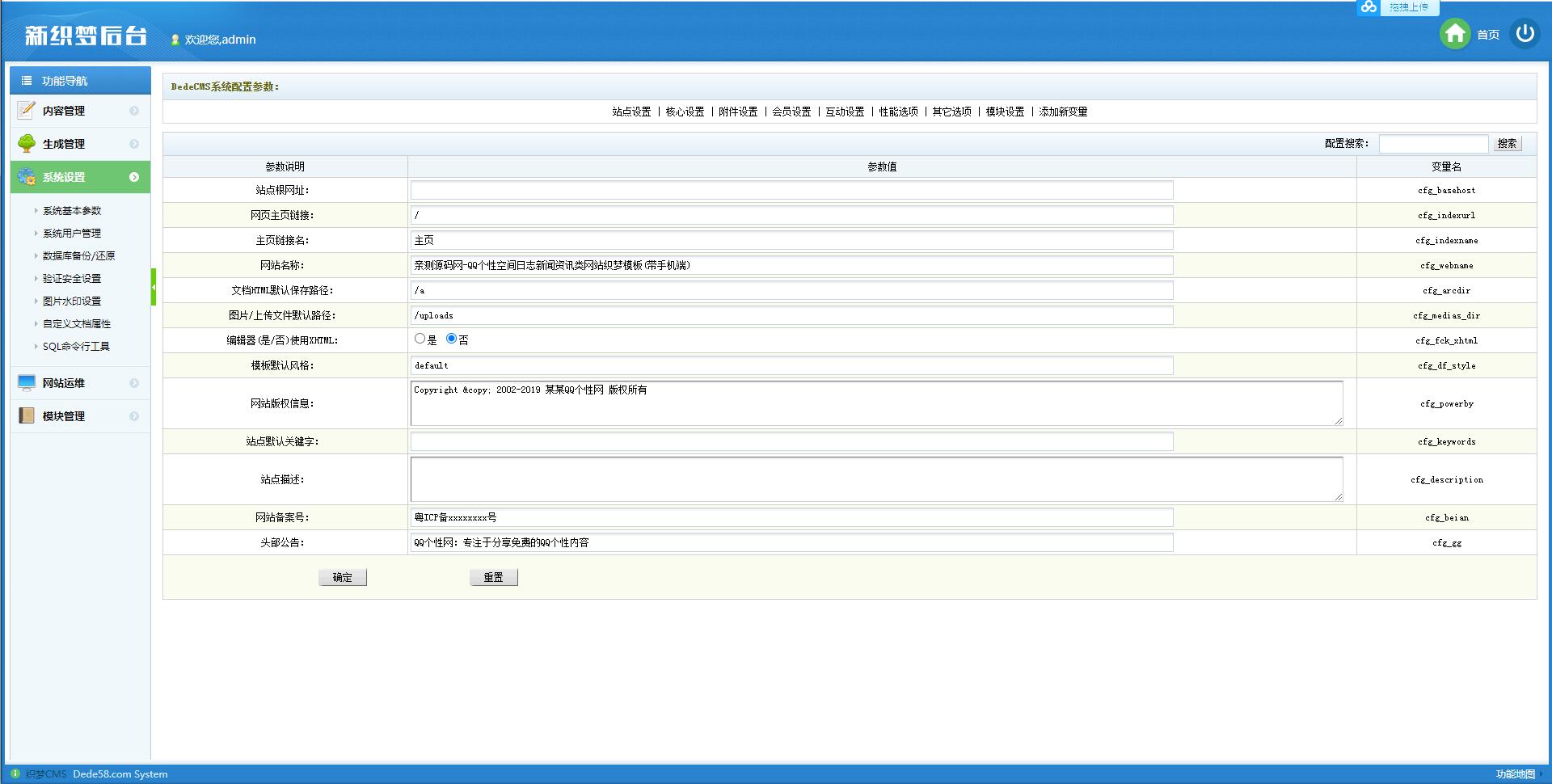Click the 模块管理 book icon

[x=27, y=415]
